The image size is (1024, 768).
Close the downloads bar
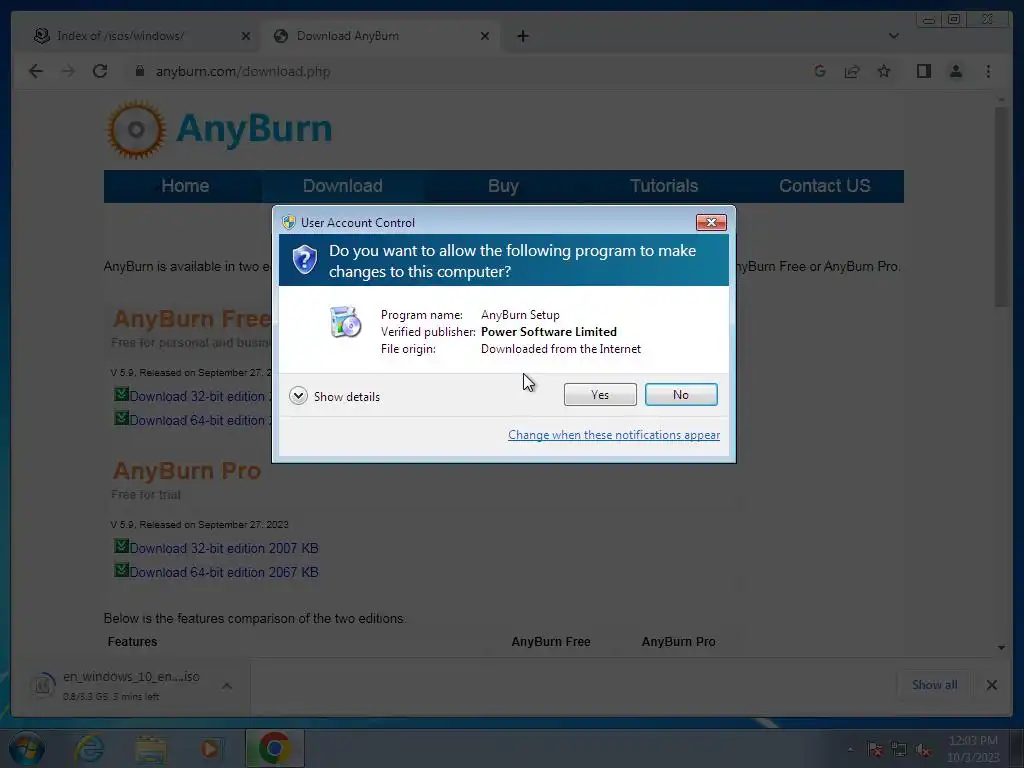click(991, 684)
